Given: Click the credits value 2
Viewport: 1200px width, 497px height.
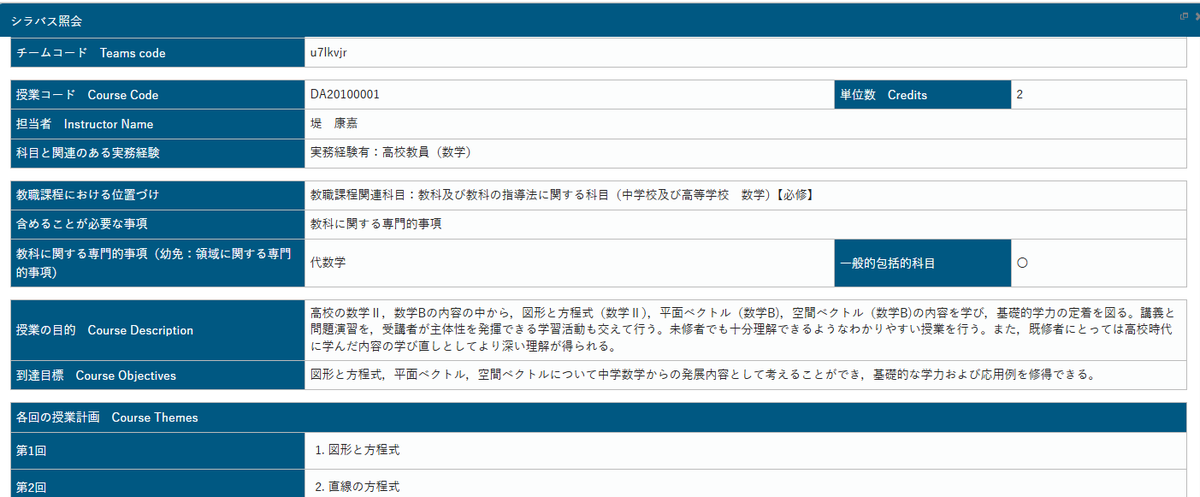Looking at the screenshot, I should [1019, 95].
